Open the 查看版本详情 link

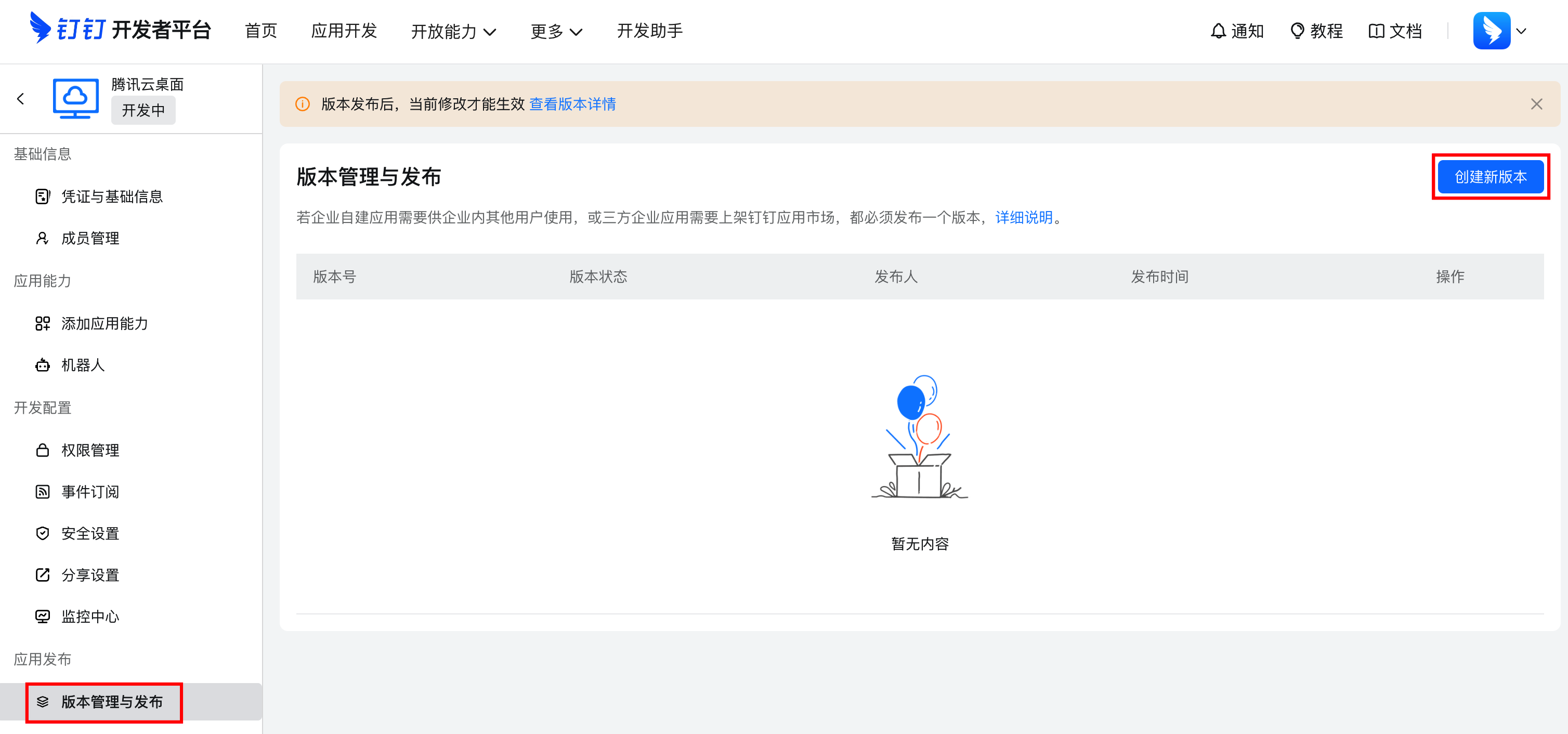pyautogui.click(x=572, y=104)
